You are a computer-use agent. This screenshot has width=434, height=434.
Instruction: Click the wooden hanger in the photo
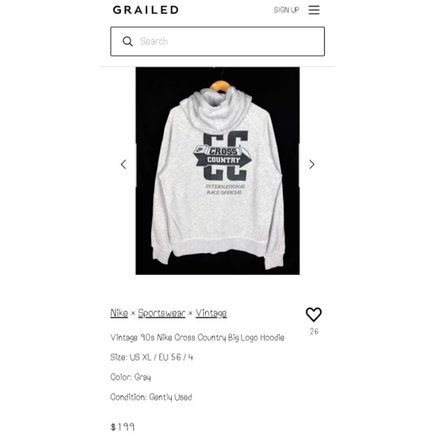[x=220, y=85]
